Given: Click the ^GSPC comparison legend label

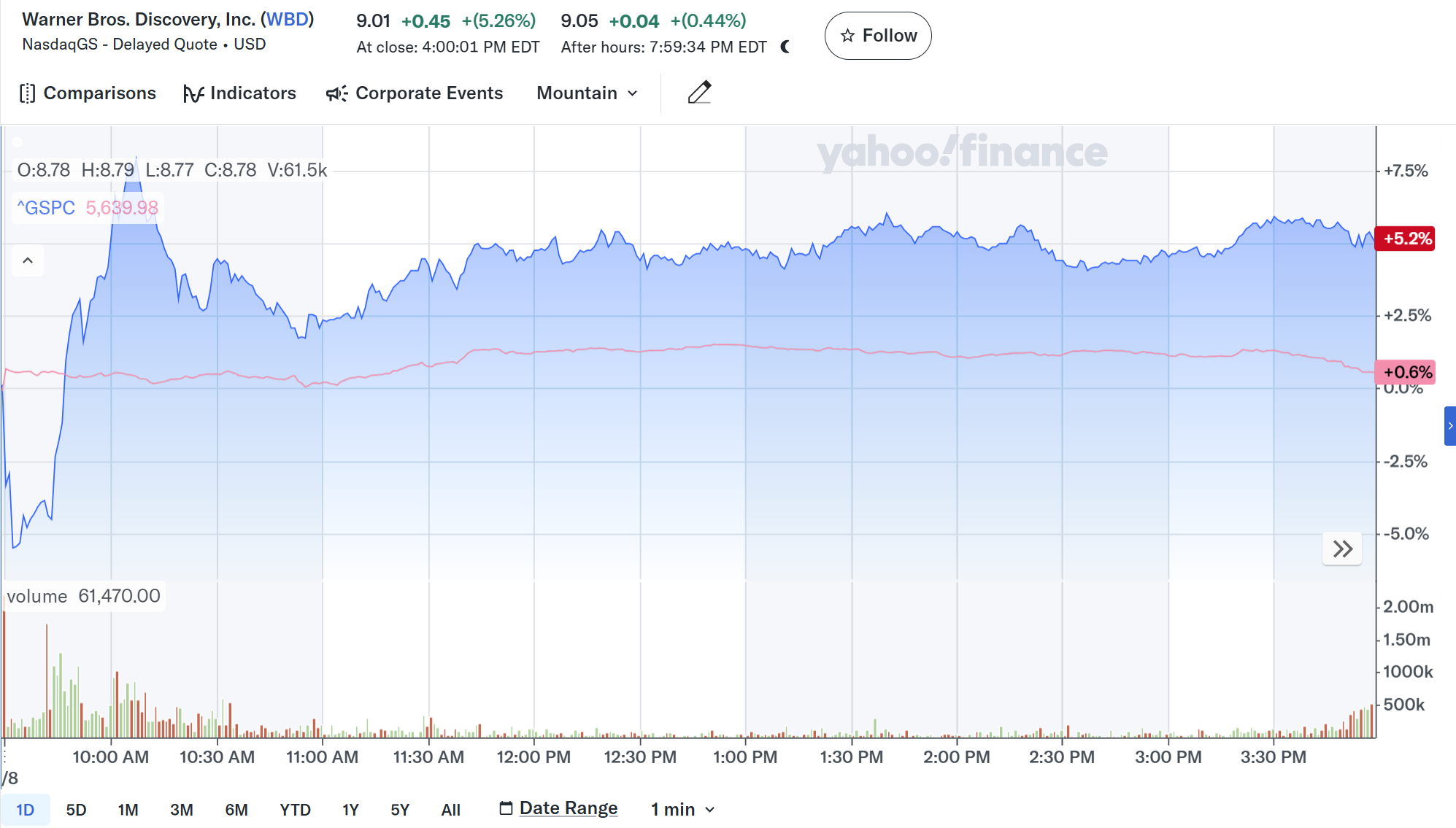Looking at the screenshot, I should 46,208.
